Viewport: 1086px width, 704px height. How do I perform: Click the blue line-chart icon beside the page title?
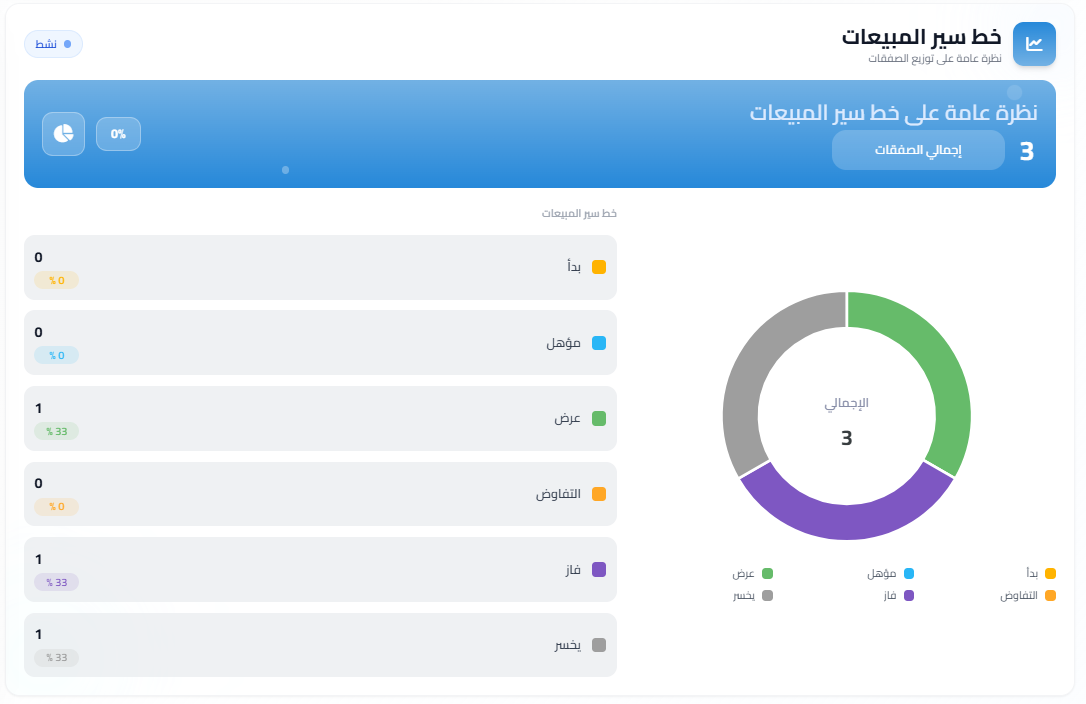pos(1034,44)
